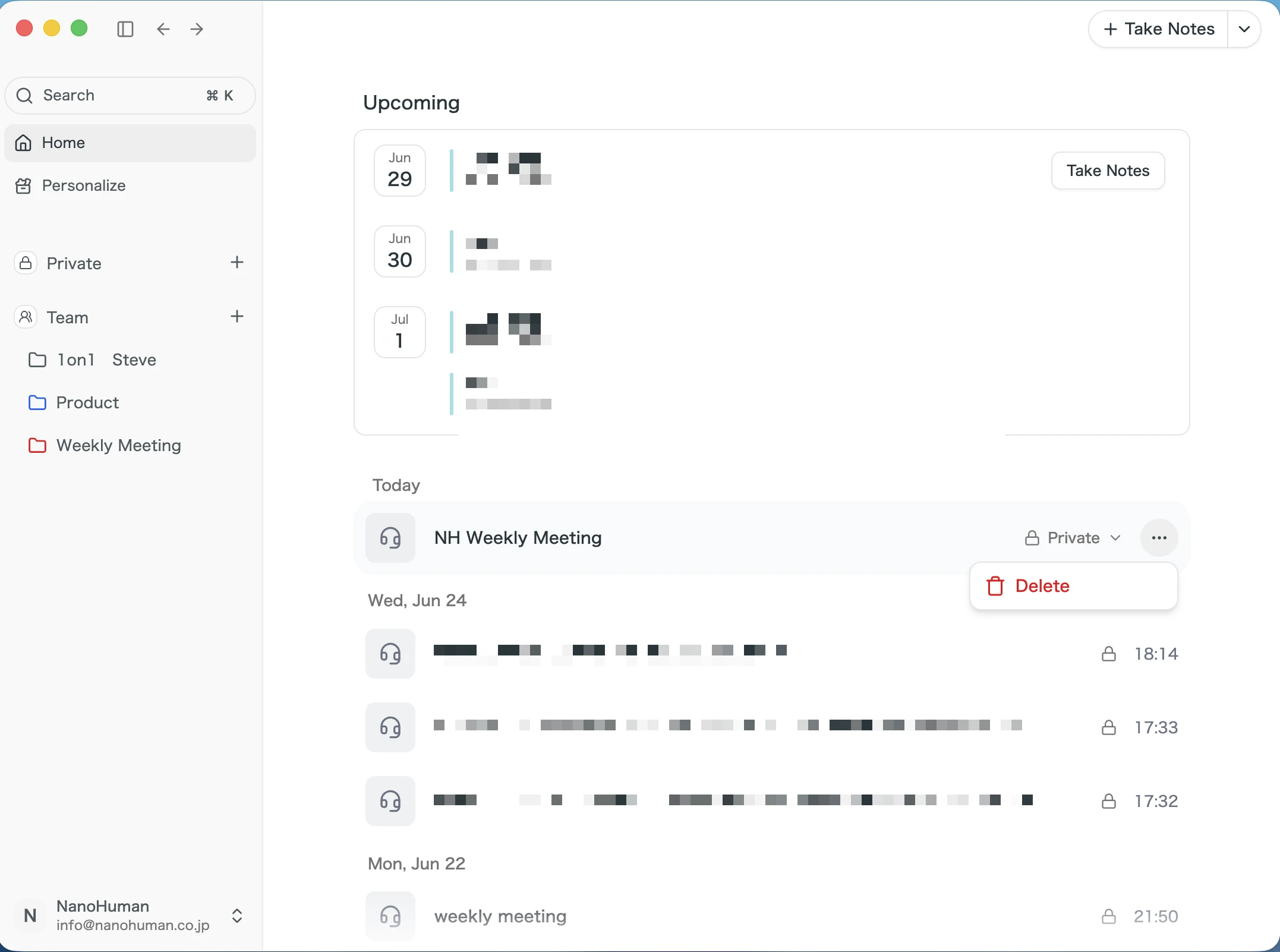Click the headphone icon of 17:33 note
1280x952 pixels.
390,727
